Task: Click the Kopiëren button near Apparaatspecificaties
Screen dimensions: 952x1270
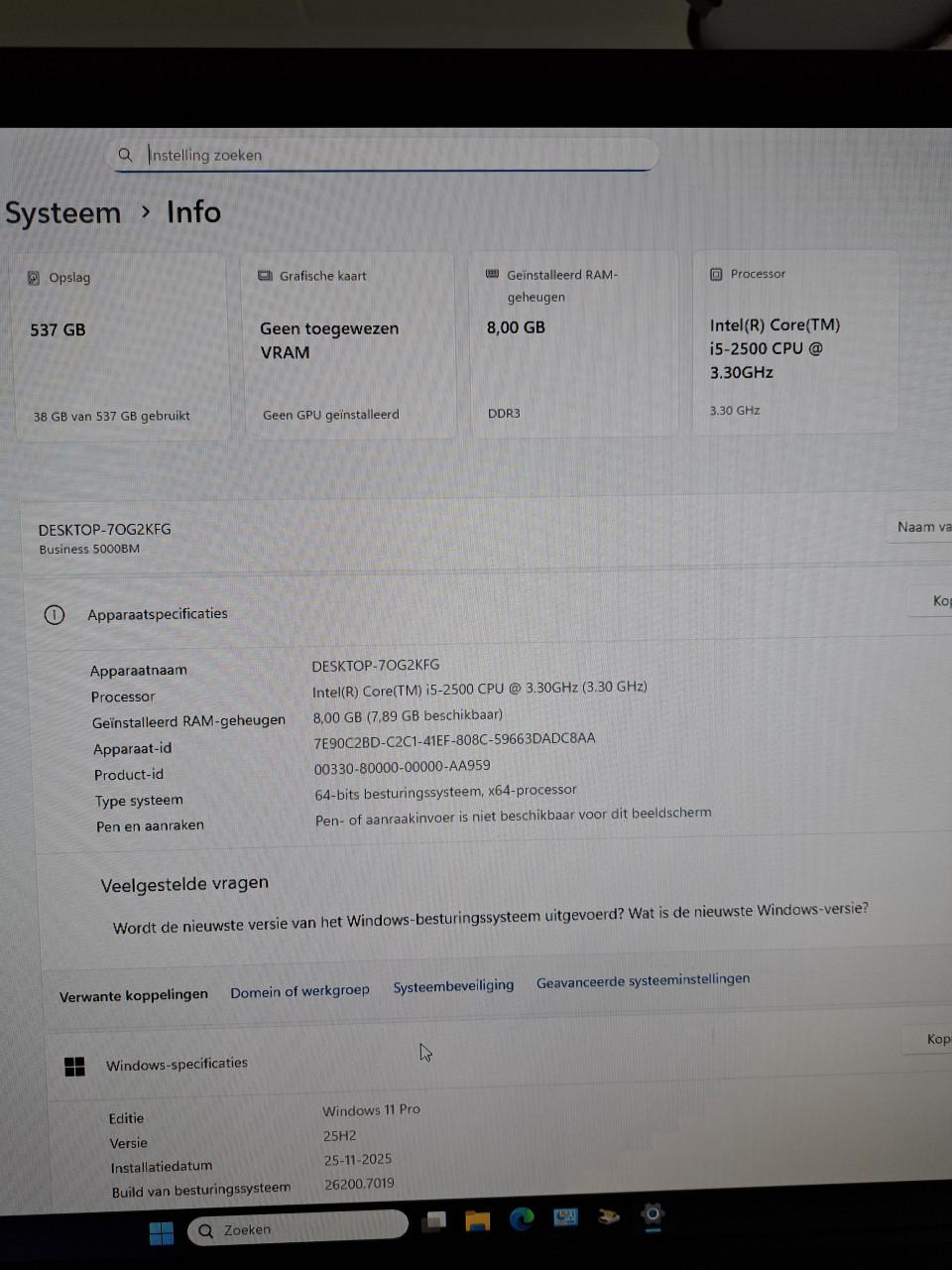Action: [x=935, y=600]
